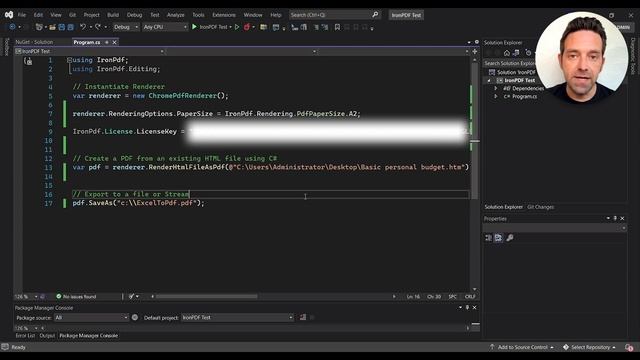Click the Visual Studio logo icon

pyautogui.click(x=9, y=15)
